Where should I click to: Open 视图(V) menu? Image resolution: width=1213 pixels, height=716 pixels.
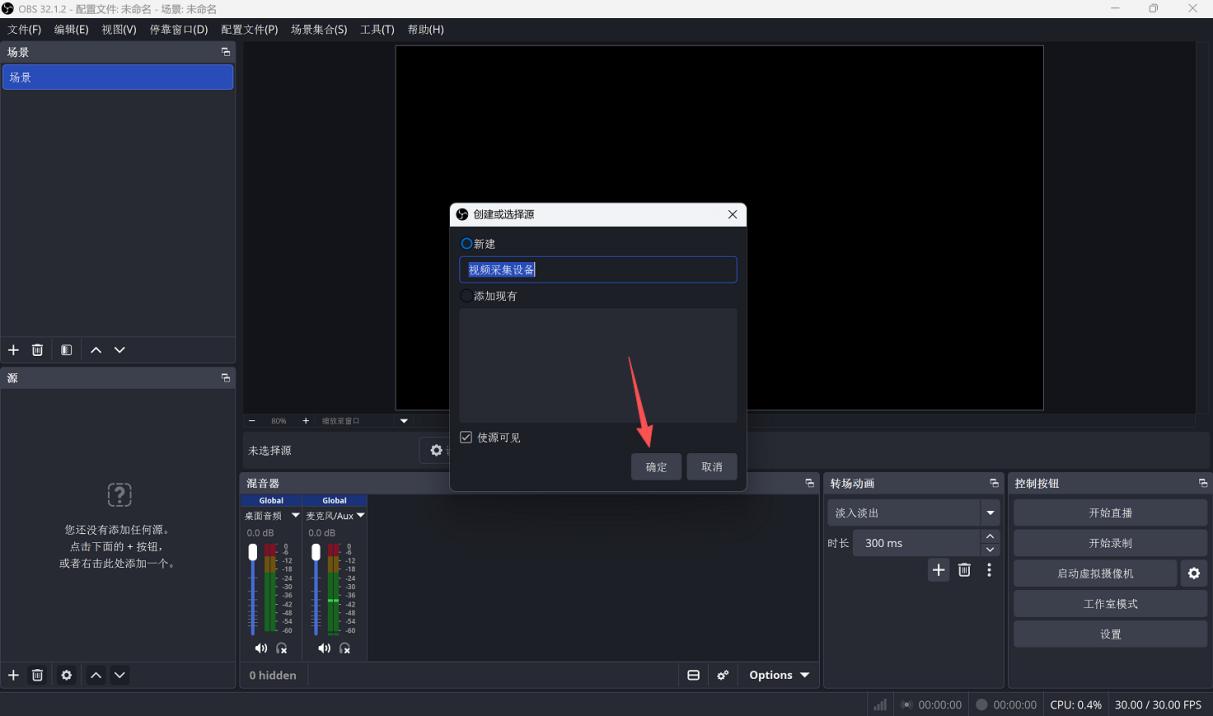tap(118, 30)
